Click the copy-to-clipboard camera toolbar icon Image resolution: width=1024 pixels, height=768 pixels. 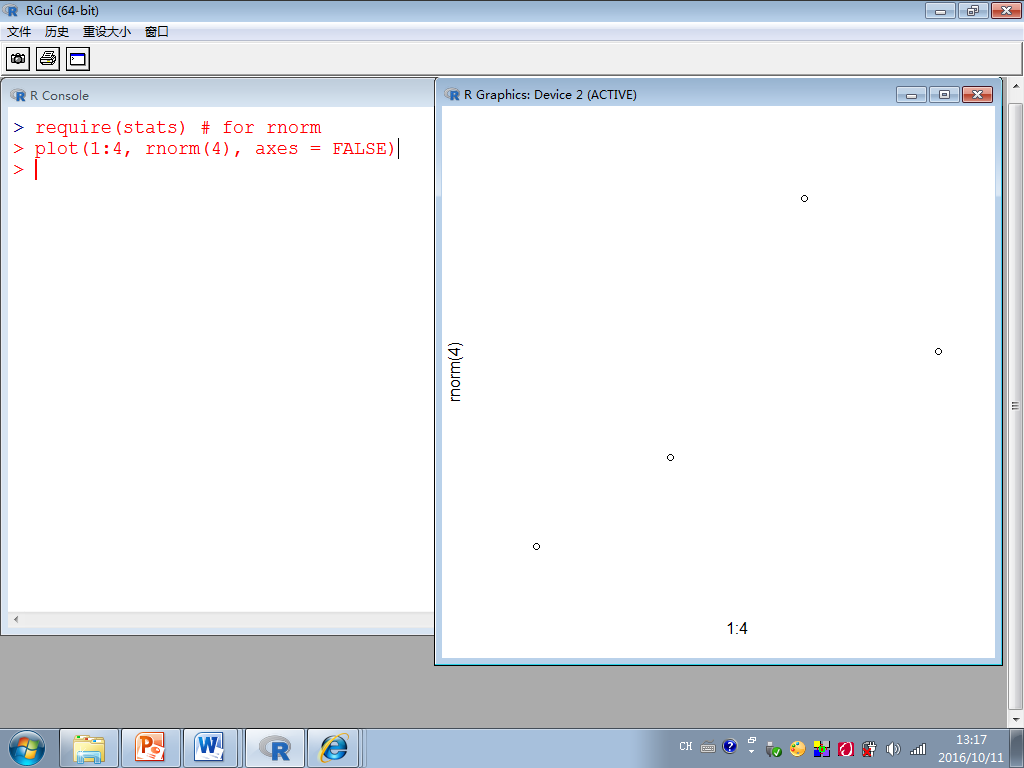pyautogui.click(x=18, y=59)
